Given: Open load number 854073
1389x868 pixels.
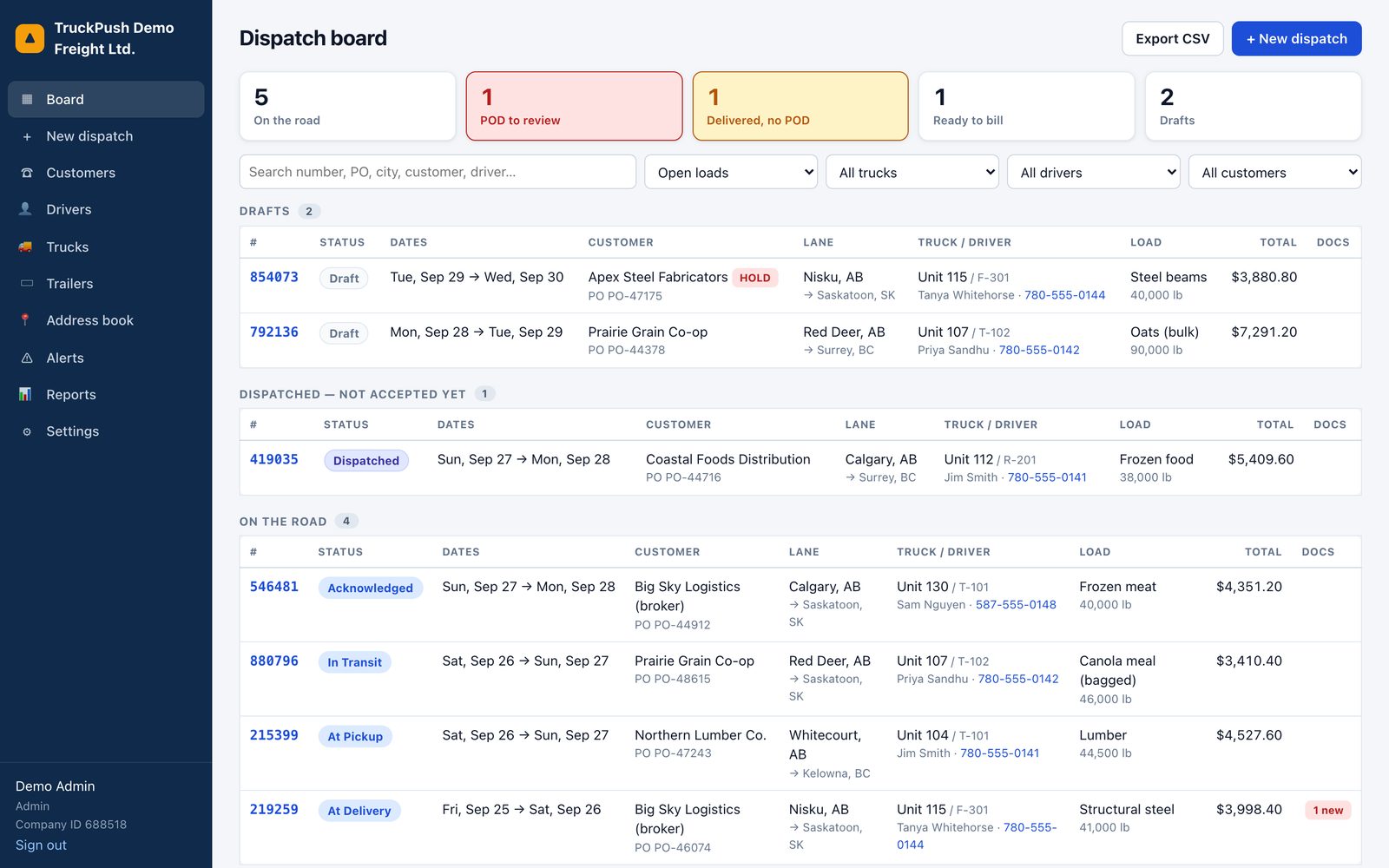Looking at the screenshot, I should coord(274,277).
